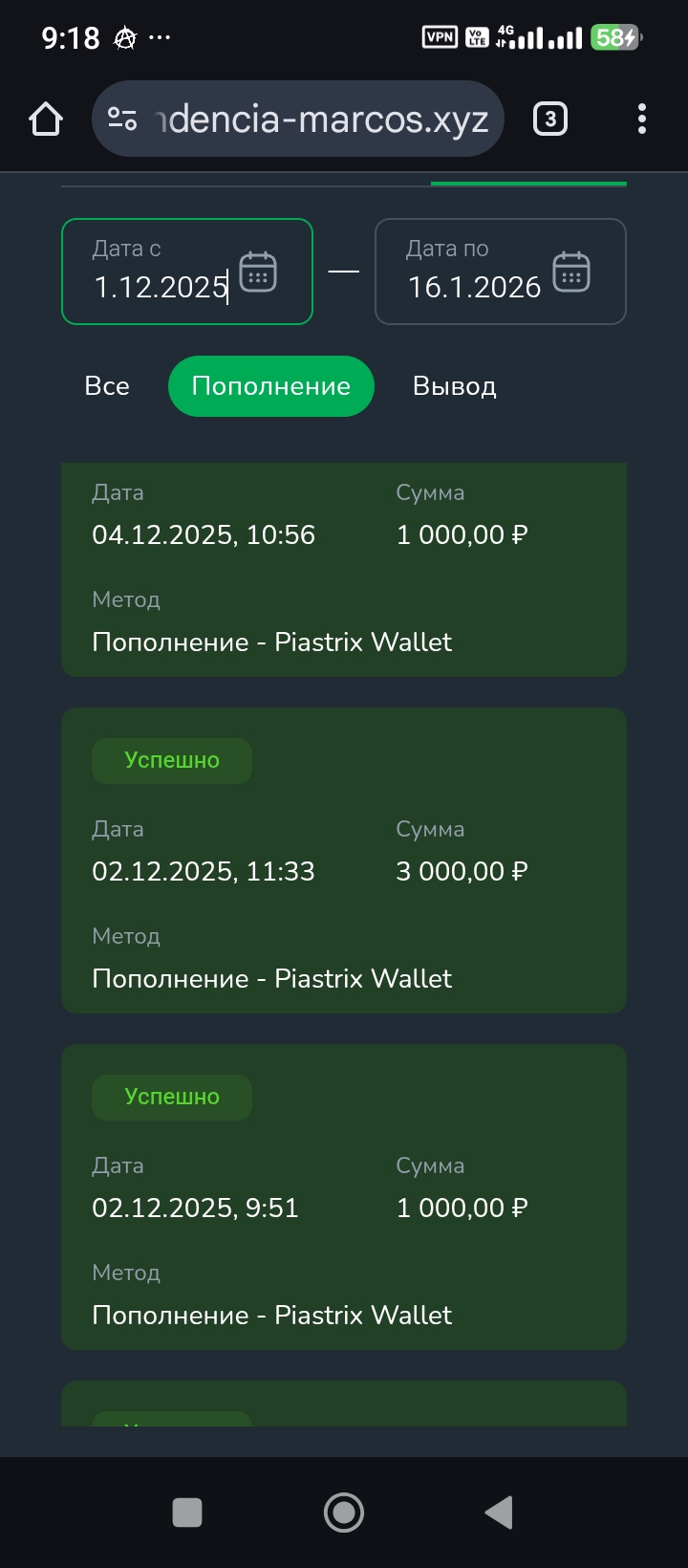The width and height of the screenshot is (688, 1568).
Task: Open the 04.12.2025 1 000,00 ₽ transaction card
Action: [x=344, y=574]
